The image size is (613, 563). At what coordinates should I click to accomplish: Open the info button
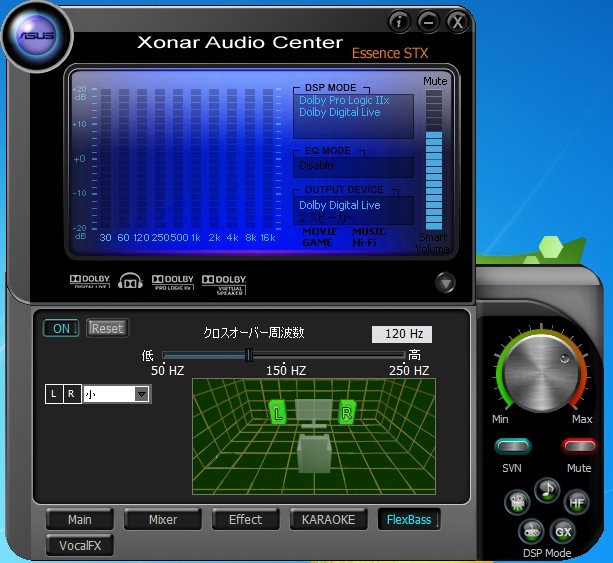[x=399, y=22]
